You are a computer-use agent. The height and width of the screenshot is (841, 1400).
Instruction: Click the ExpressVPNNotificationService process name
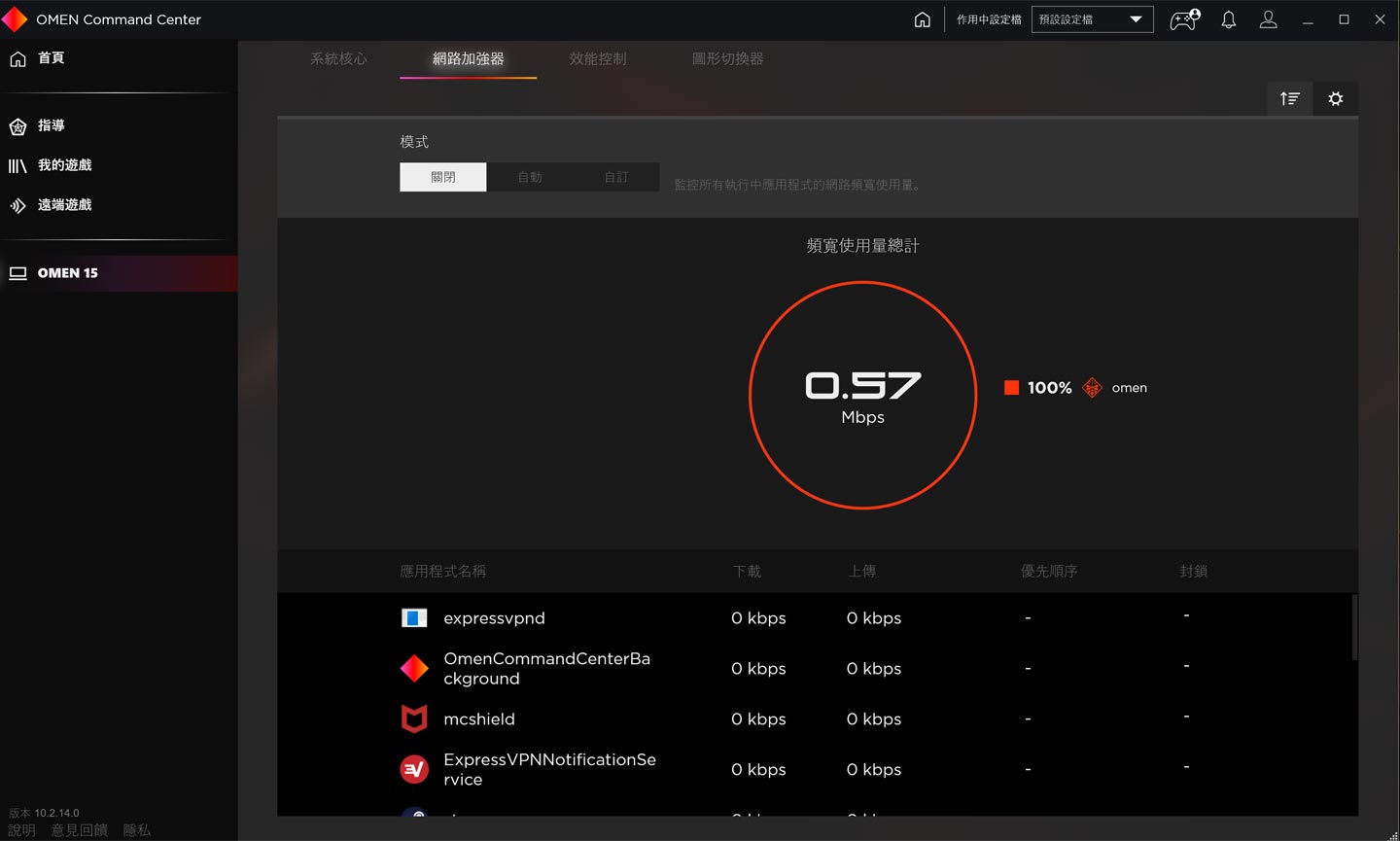550,770
